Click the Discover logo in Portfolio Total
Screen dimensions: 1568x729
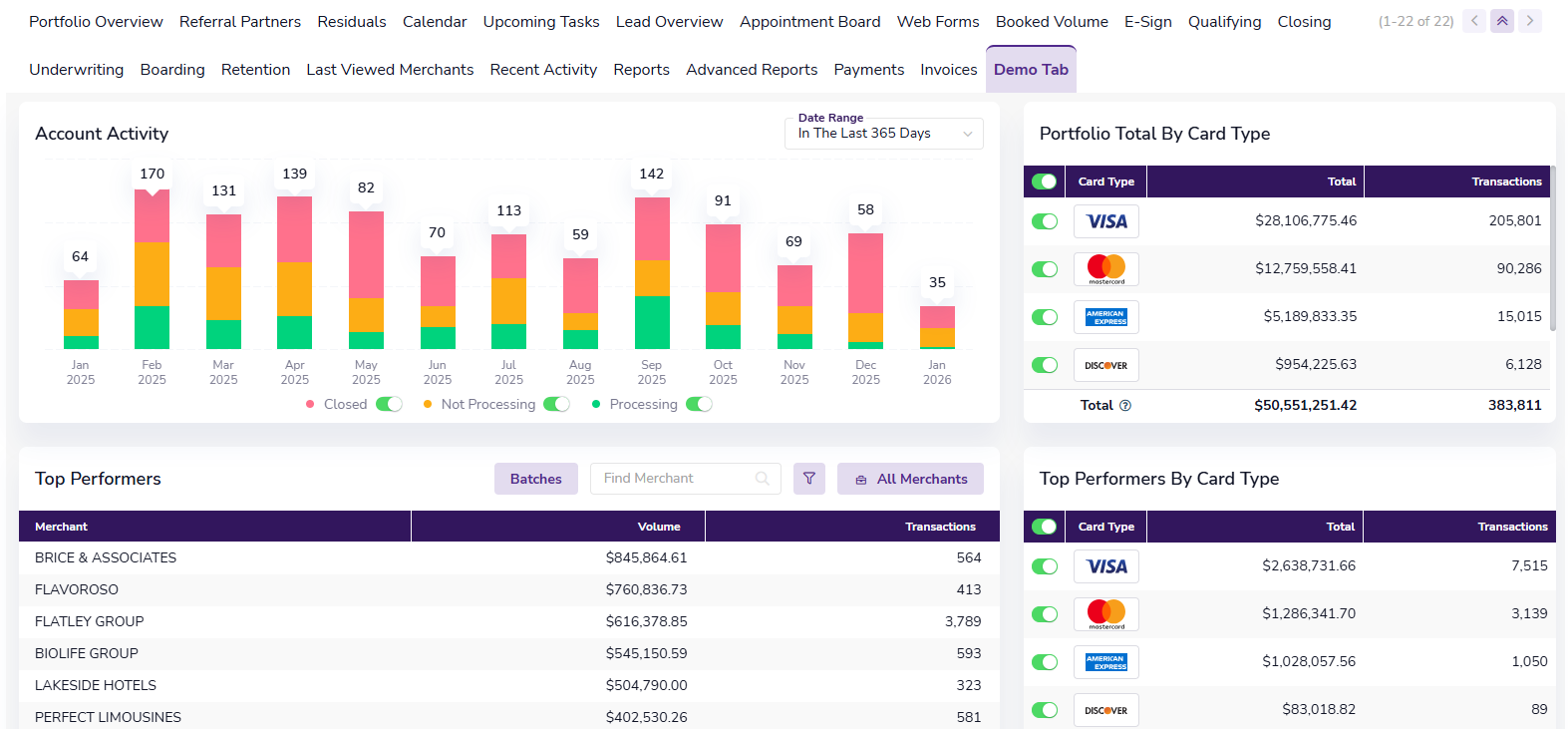click(1105, 365)
